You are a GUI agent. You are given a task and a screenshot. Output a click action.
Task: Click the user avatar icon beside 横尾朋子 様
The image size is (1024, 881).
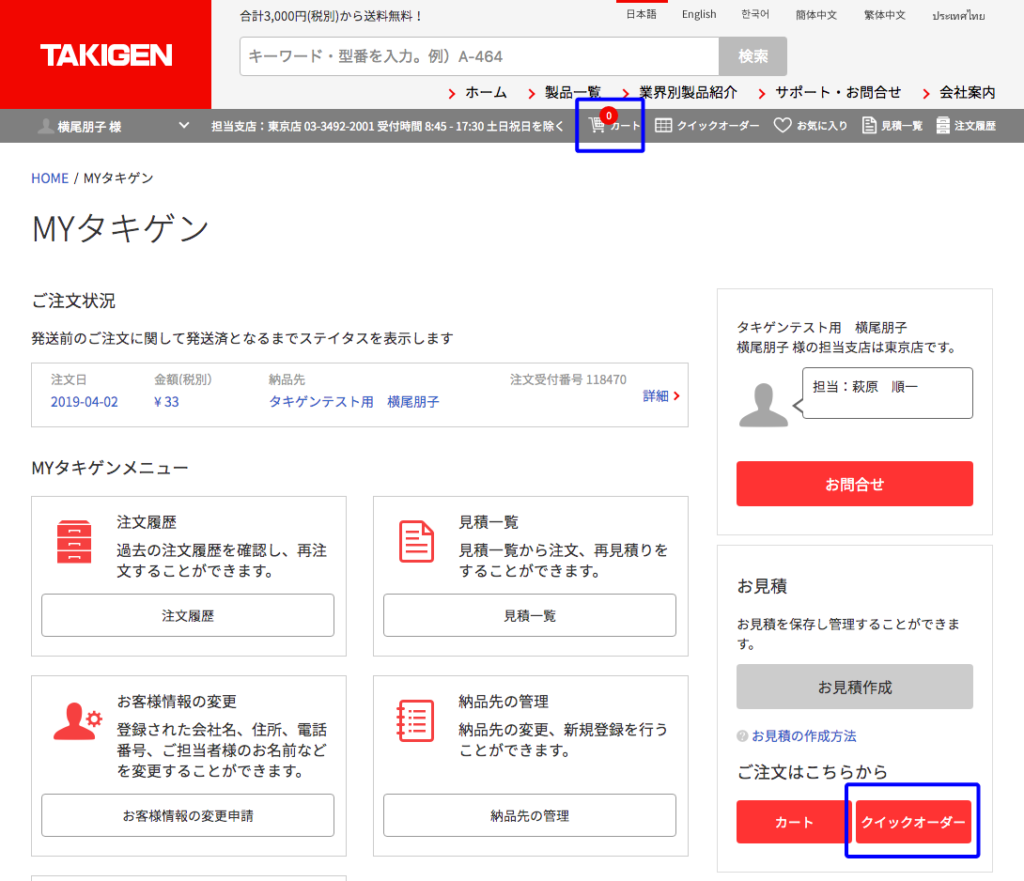click(x=46, y=125)
